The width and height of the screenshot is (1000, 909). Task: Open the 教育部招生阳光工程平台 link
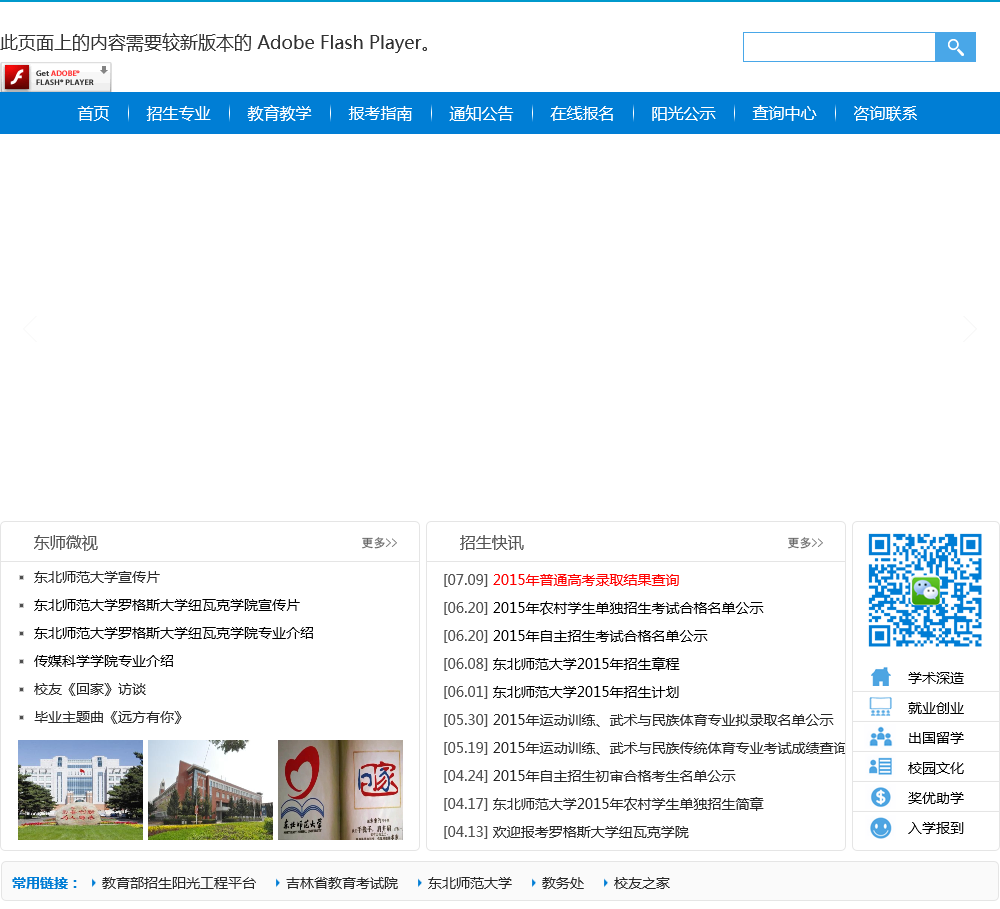click(178, 883)
